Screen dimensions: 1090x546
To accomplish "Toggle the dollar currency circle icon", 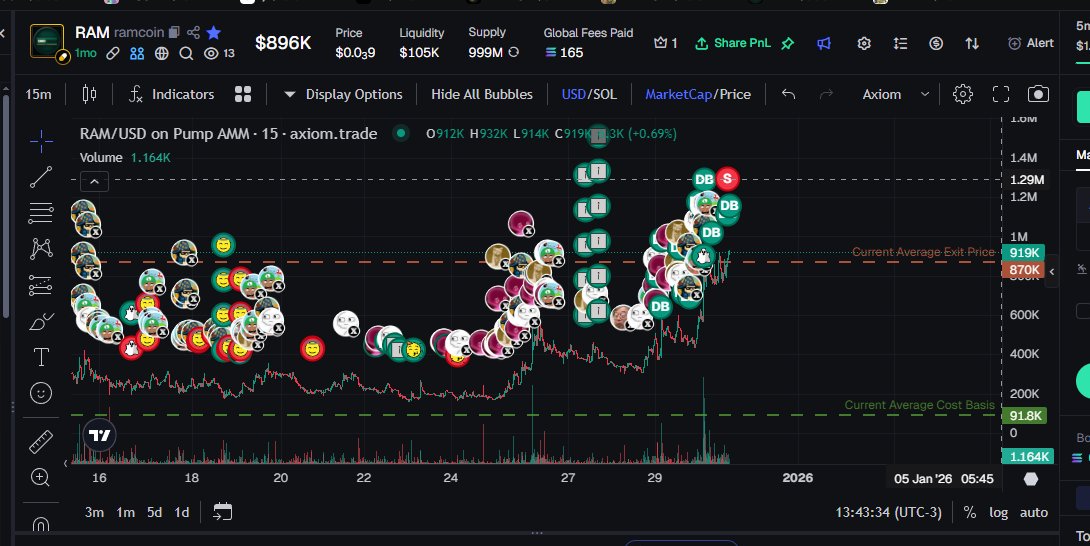I will (936, 43).
